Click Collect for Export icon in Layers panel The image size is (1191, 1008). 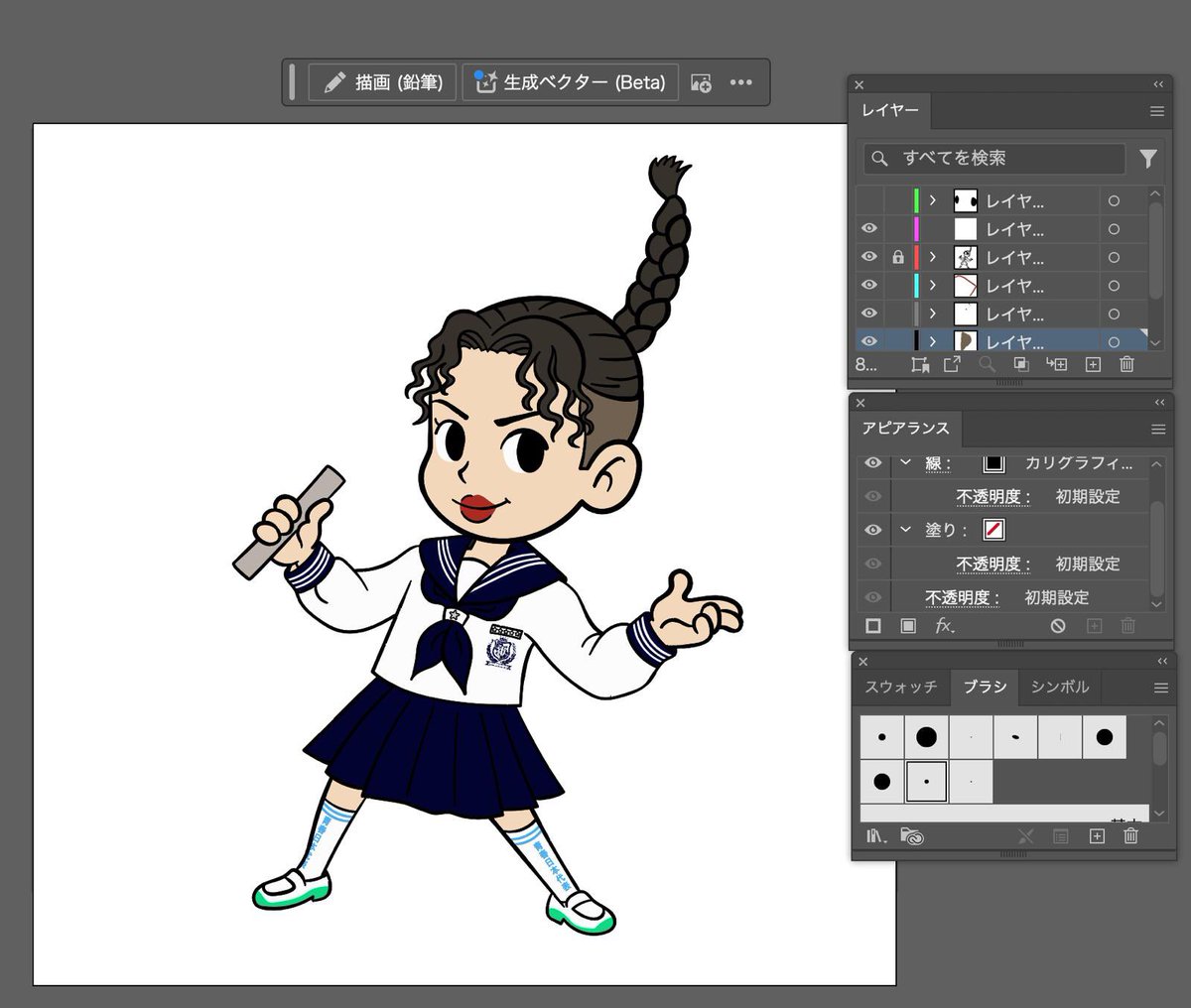920,365
